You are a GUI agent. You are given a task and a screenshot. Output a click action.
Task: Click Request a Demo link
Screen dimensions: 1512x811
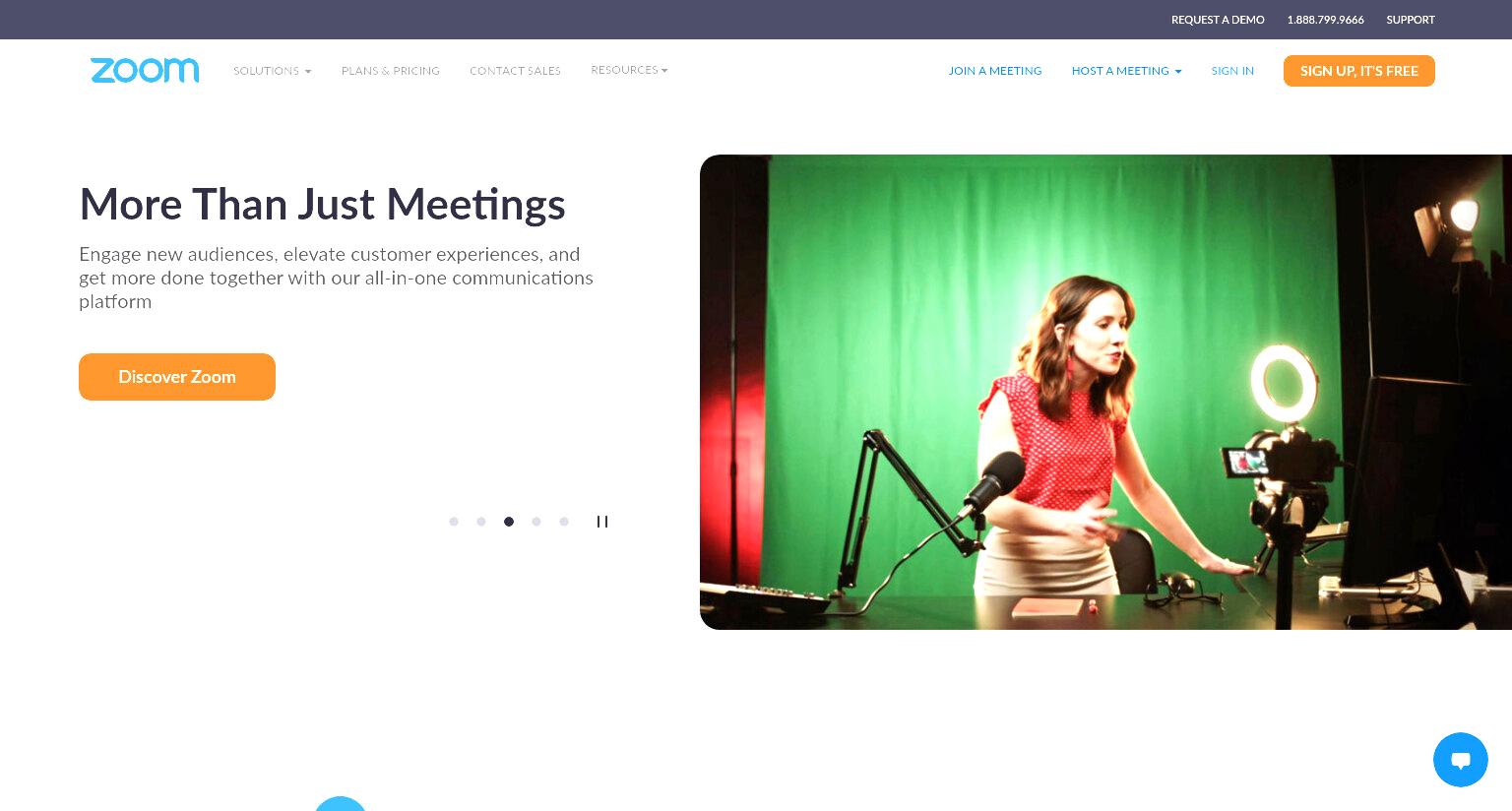point(1218,20)
